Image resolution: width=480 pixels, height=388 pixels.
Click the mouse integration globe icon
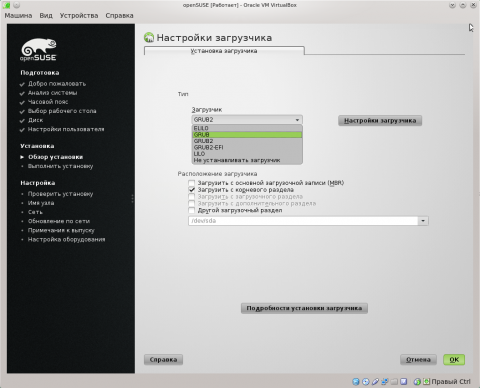pos(417,381)
